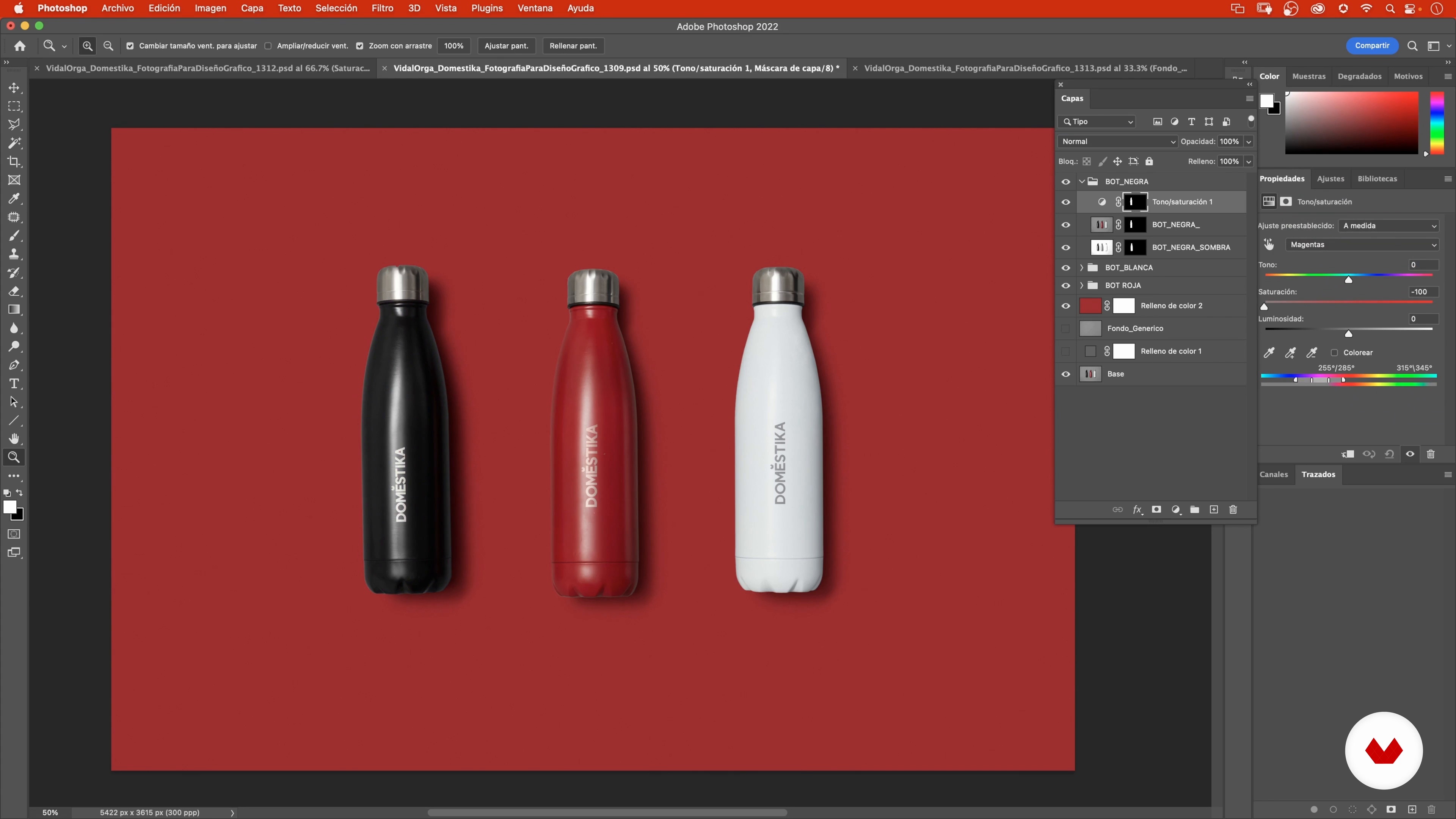Create a new group folder in Capas
Screen dimensions: 1456x819
pyautogui.click(x=1194, y=510)
